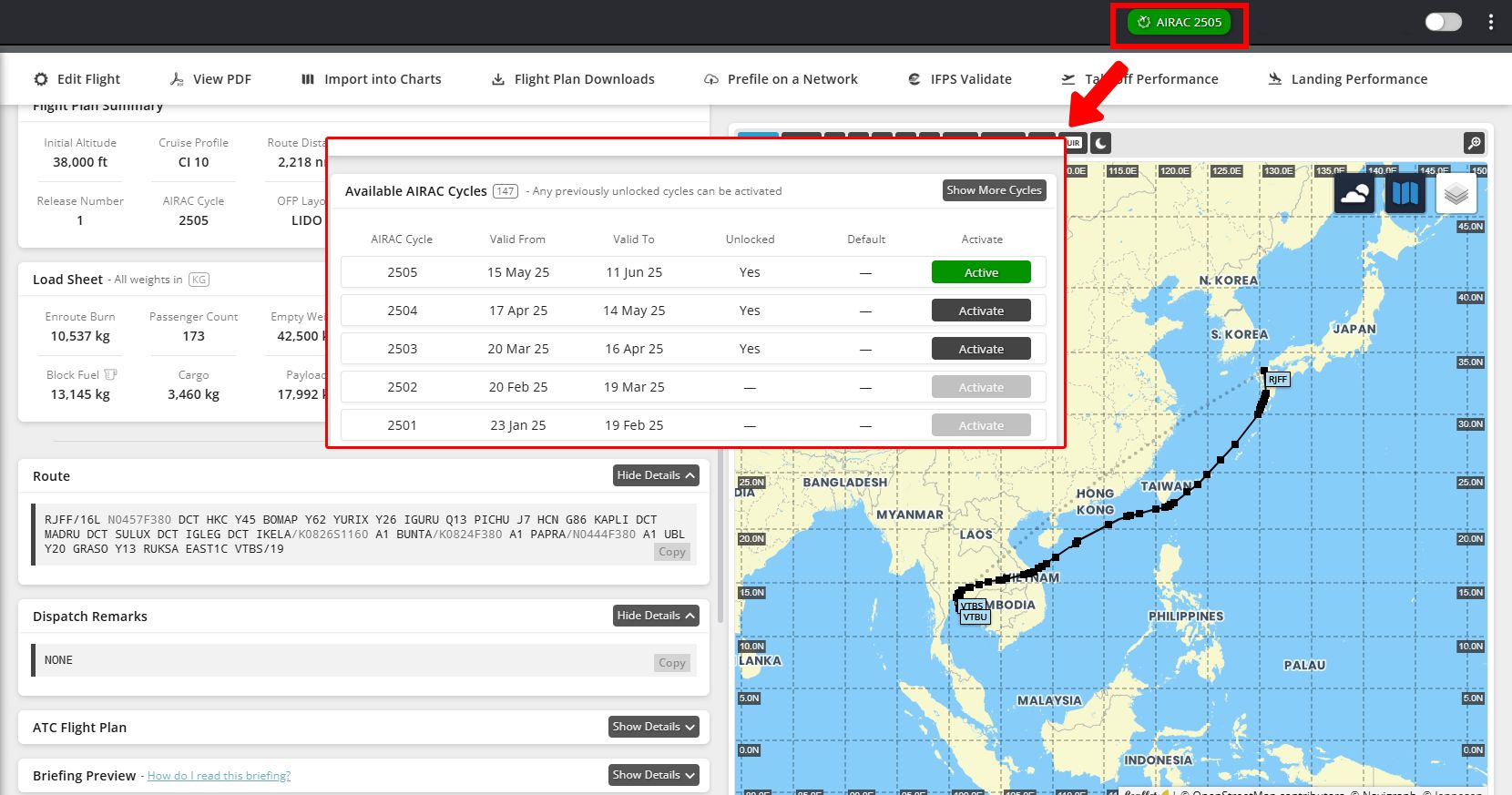
Task: Open the map style selector icon
Action: click(1405, 194)
